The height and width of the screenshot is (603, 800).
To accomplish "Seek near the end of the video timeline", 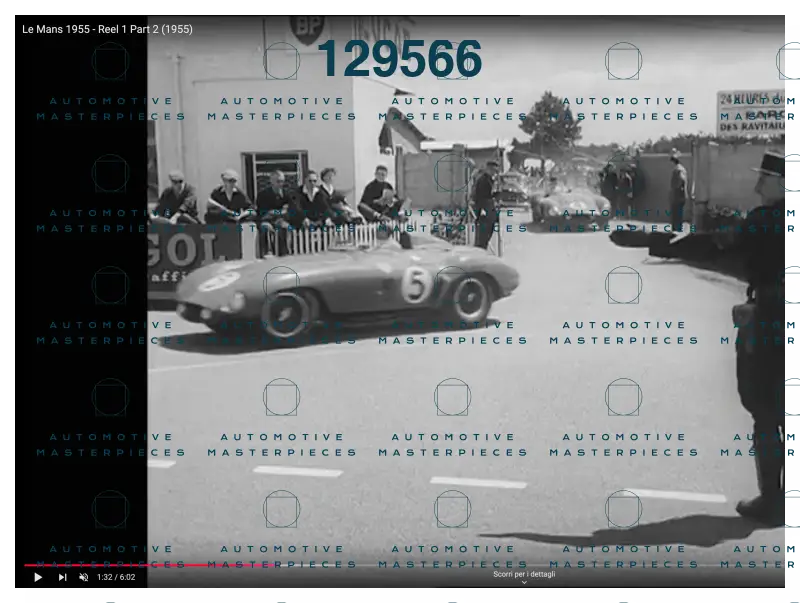I will tap(765, 565).
